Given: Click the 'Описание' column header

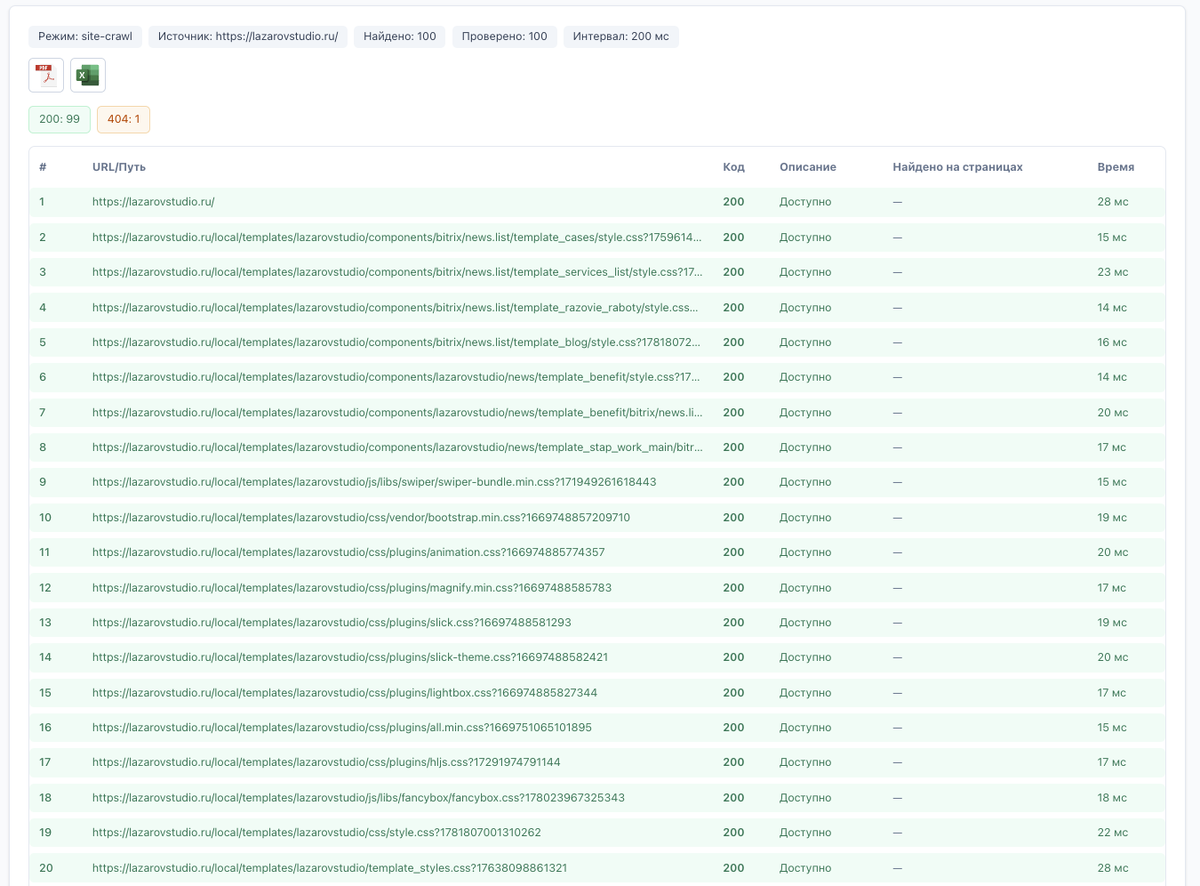Looking at the screenshot, I should (808, 167).
